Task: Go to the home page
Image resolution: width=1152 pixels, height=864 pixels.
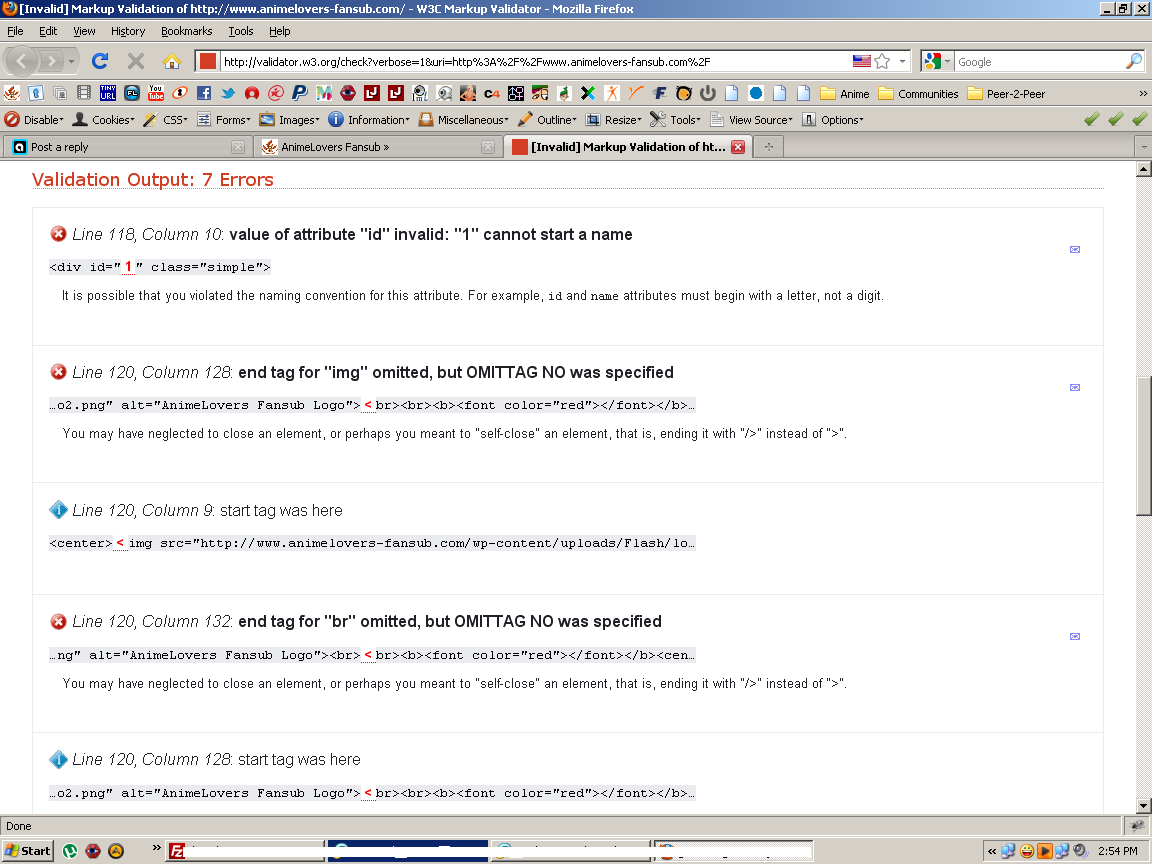Action: pyautogui.click(x=172, y=61)
